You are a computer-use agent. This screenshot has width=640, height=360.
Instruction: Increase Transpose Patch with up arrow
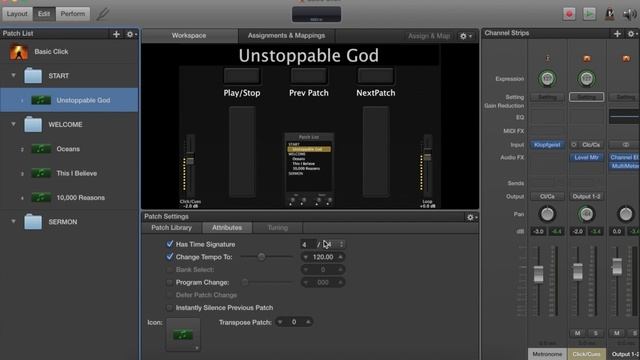pyautogui.click(x=308, y=322)
